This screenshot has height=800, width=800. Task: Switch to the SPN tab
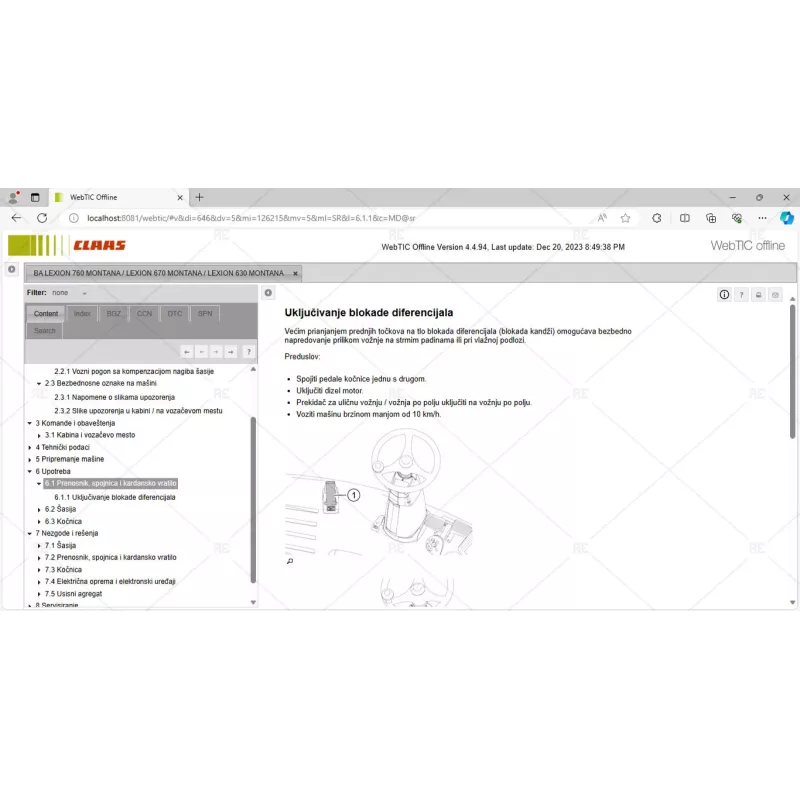[x=203, y=313]
